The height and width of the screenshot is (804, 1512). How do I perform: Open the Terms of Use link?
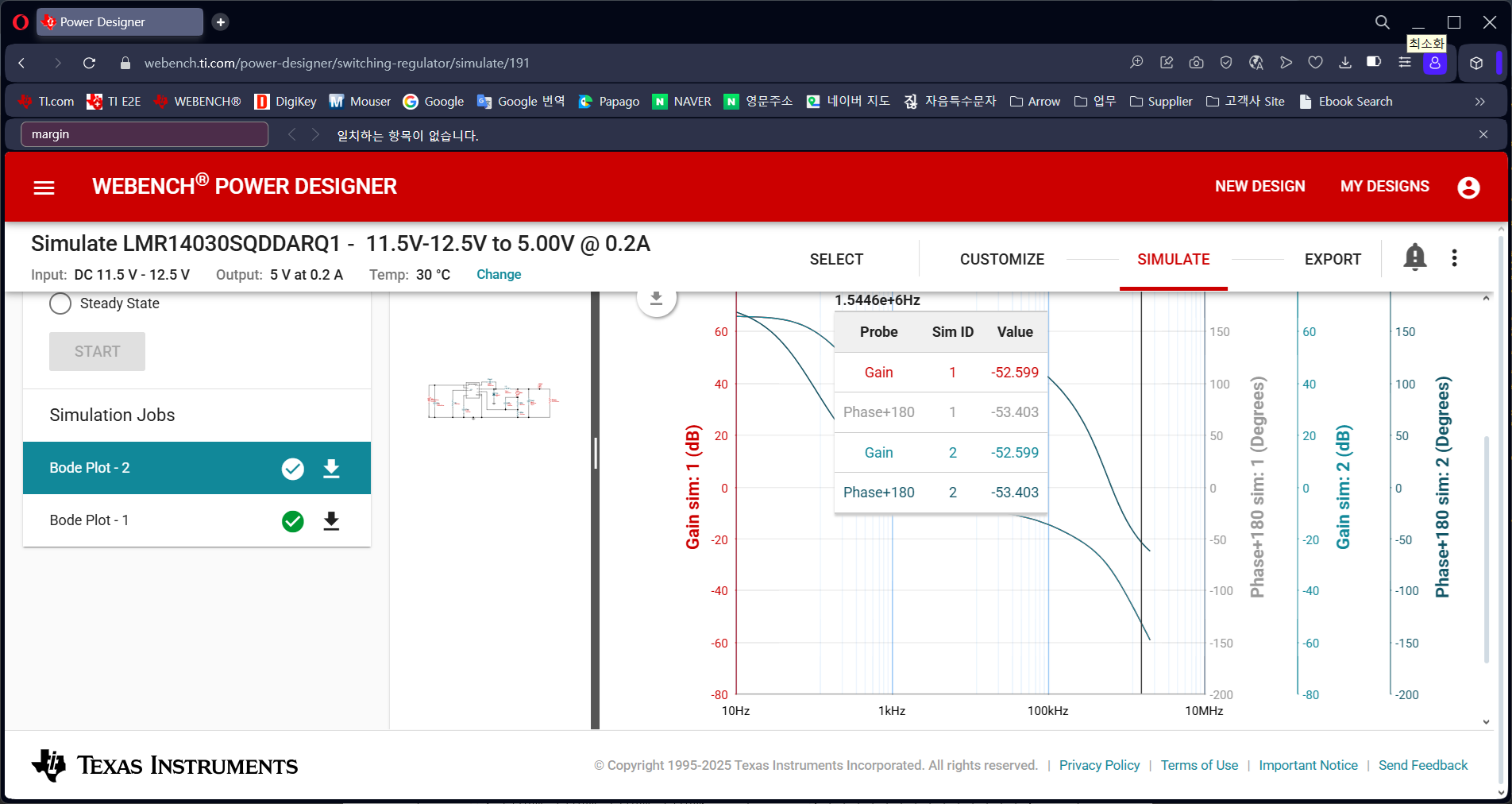pos(1199,765)
